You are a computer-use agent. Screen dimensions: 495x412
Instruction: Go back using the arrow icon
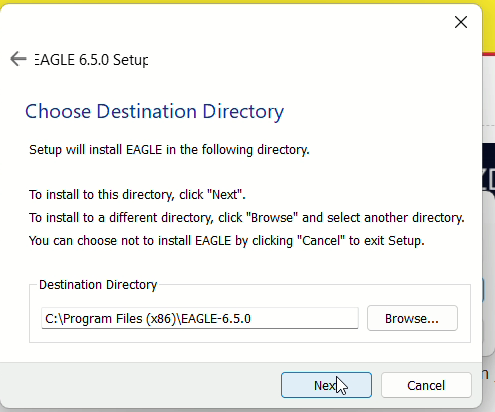pyautogui.click(x=18, y=59)
